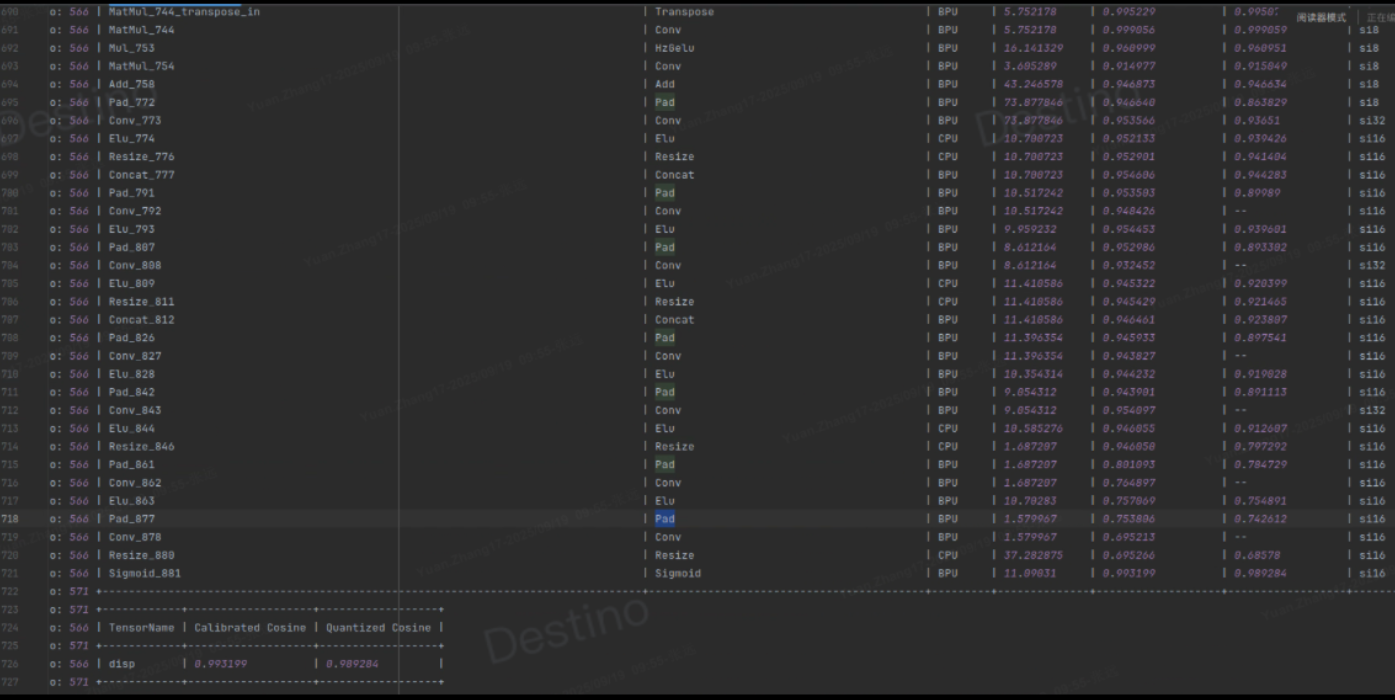
Task: Select the Pad_861 node name
Action: click(x=132, y=464)
